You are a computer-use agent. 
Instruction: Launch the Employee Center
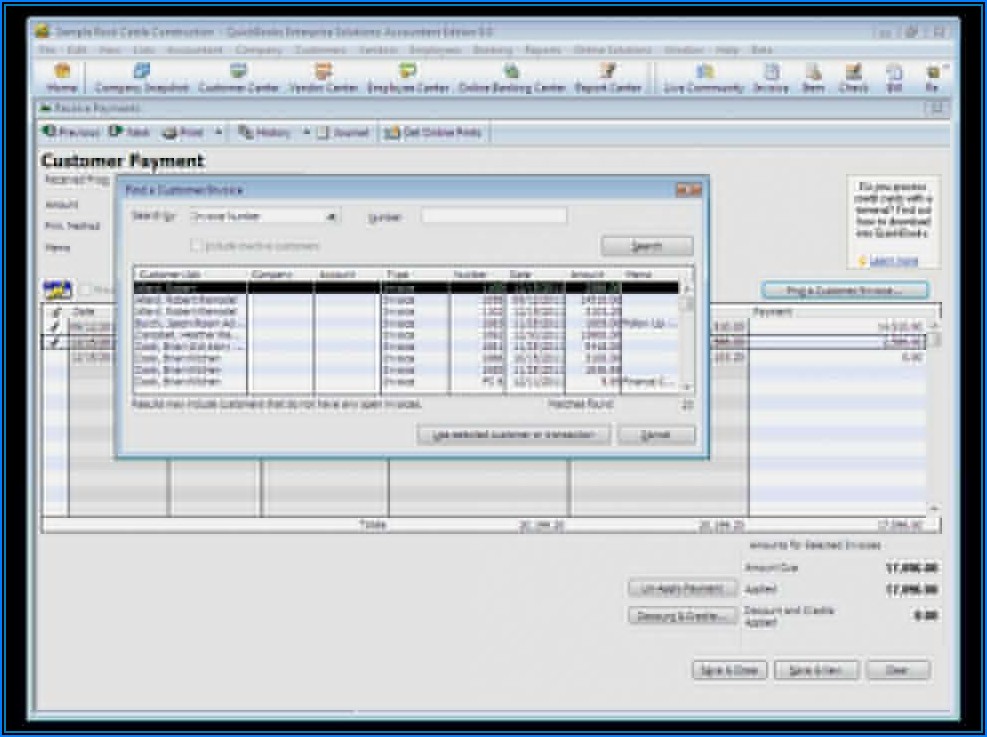[x=407, y=78]
